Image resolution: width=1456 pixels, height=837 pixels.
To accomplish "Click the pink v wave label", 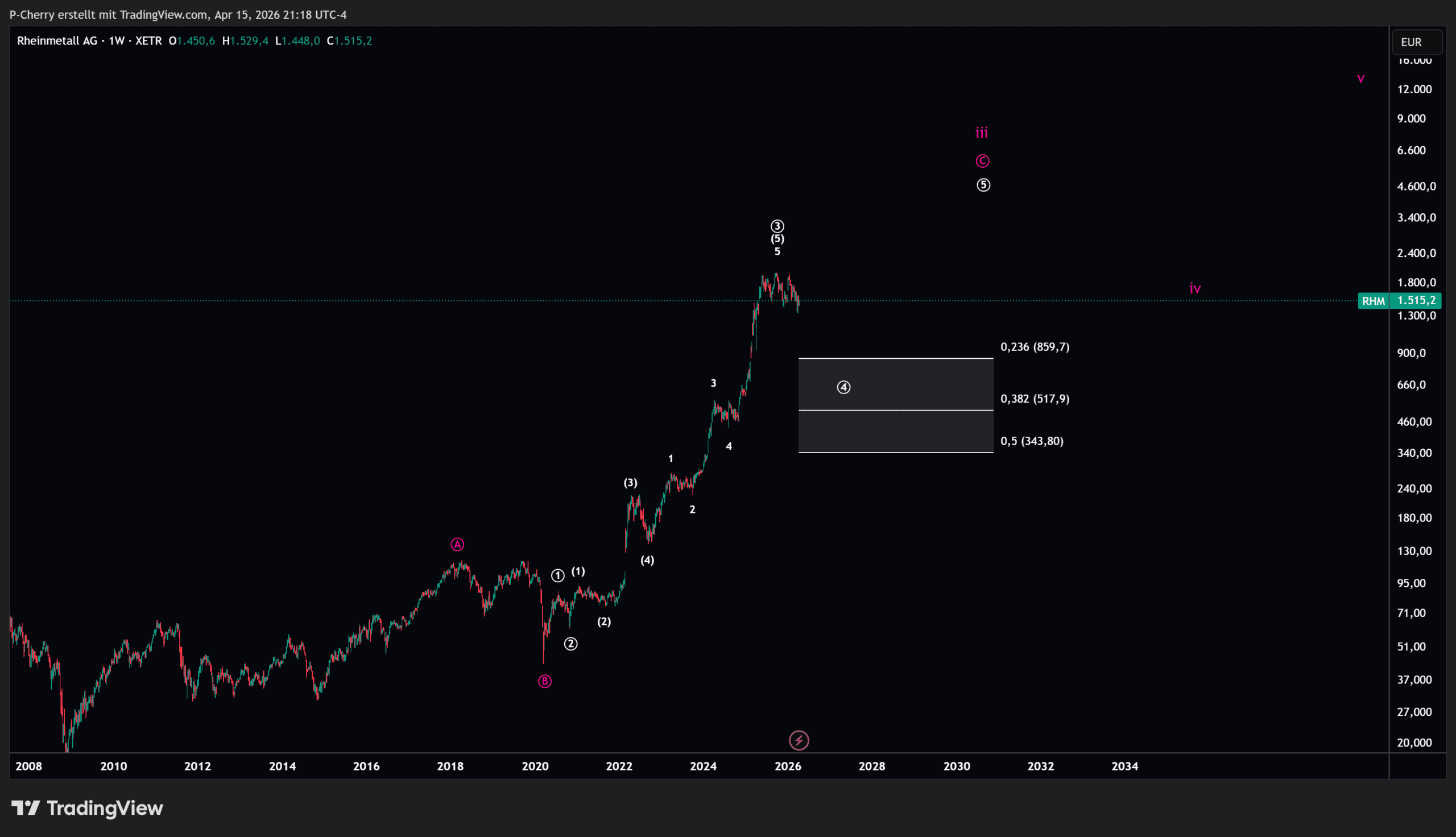I will click(1360, 79).
